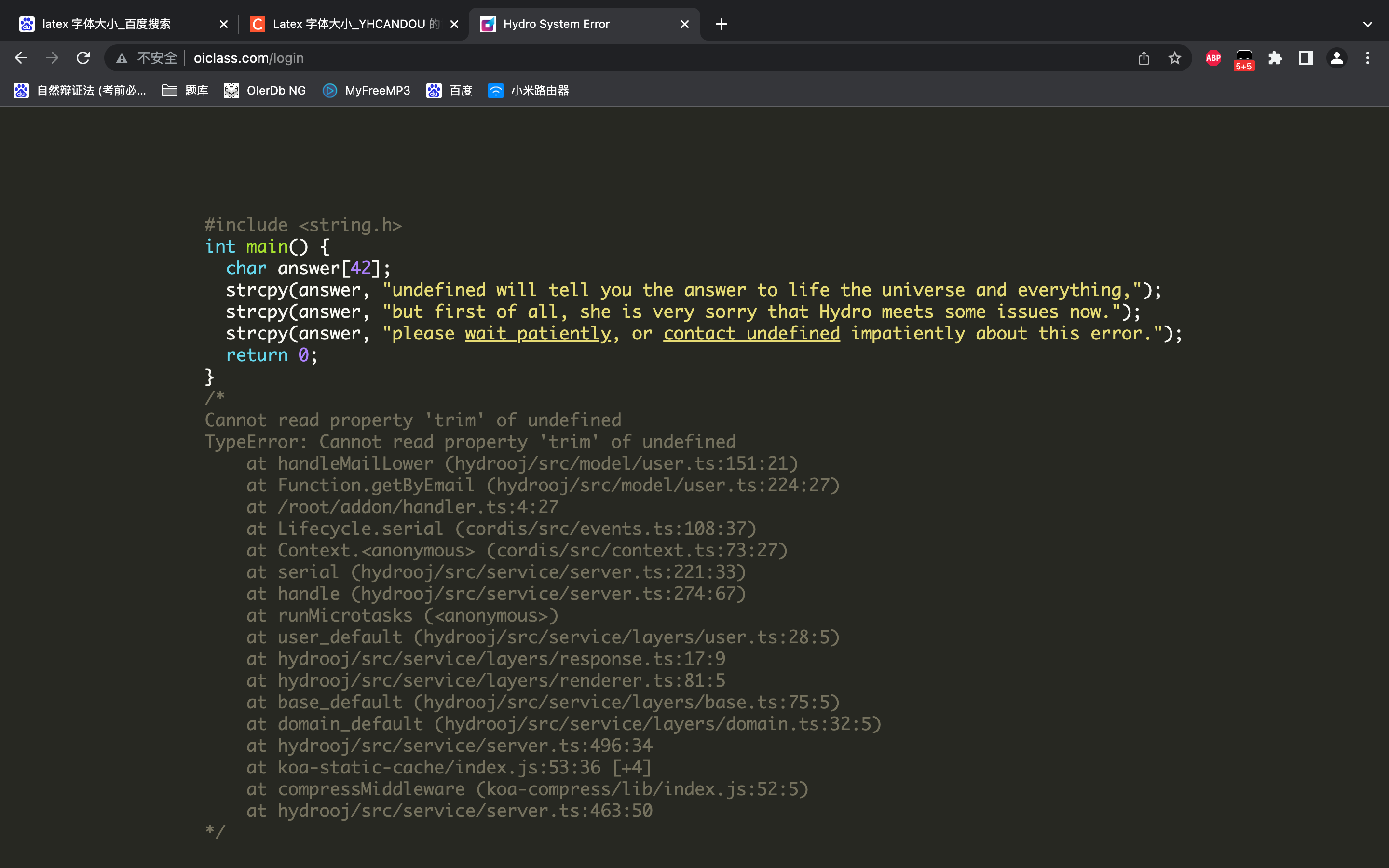Viewport: 1389px width, 868px height.
Task: Open the Chrome profile avatar
Action: click(1336, 57)
